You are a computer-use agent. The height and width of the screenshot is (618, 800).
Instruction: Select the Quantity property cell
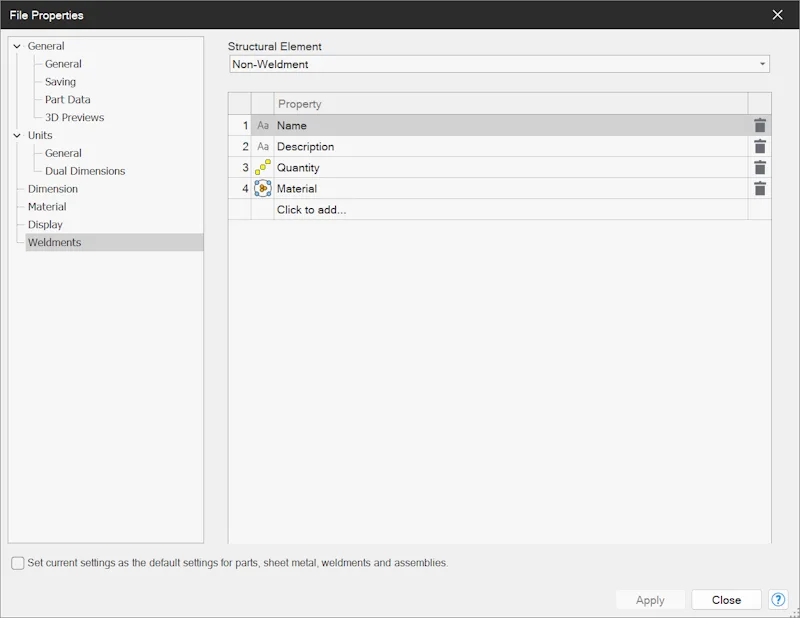[x=511, y=167]
